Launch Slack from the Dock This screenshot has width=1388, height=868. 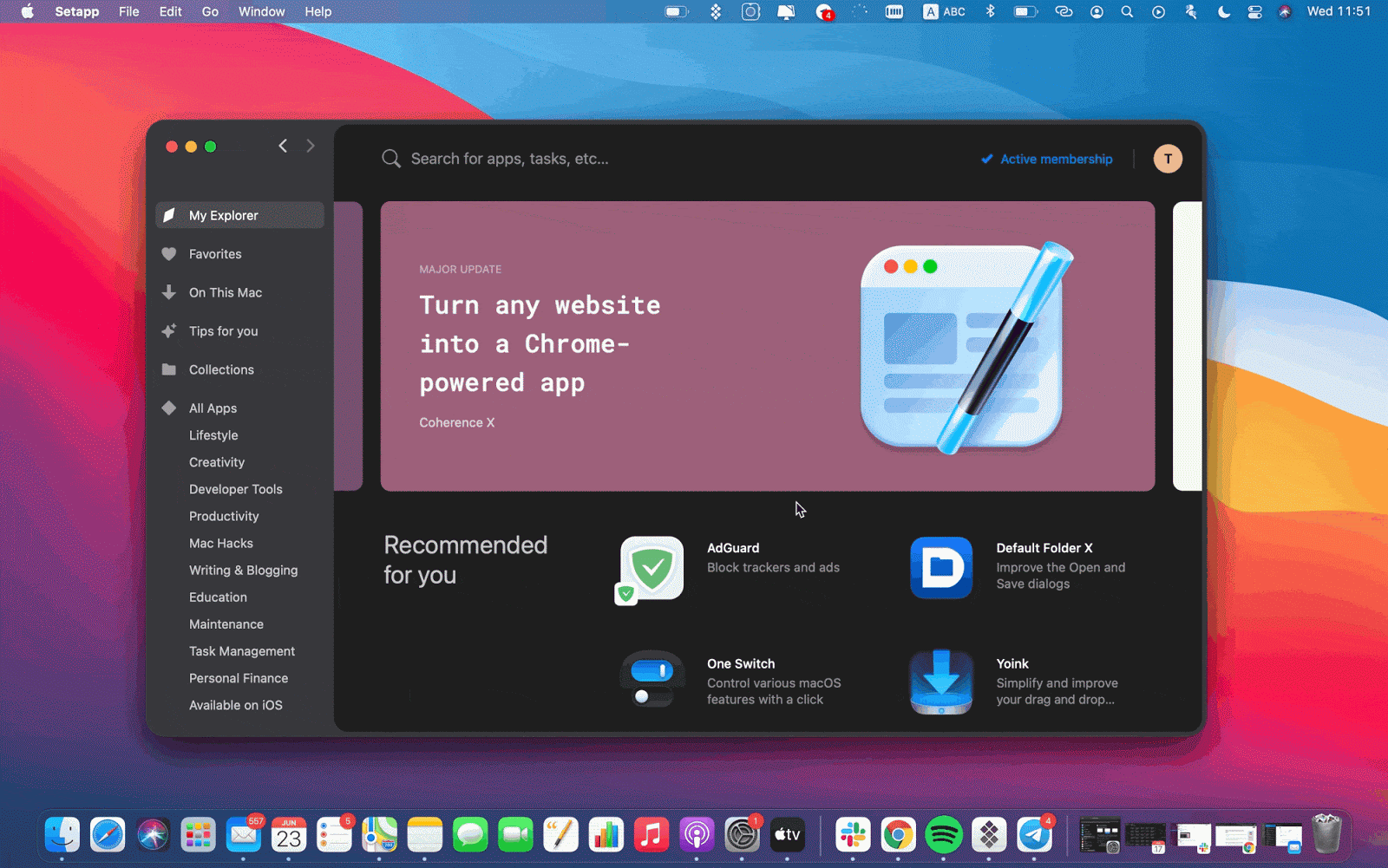pyautogui.click(x=853, y=835)
